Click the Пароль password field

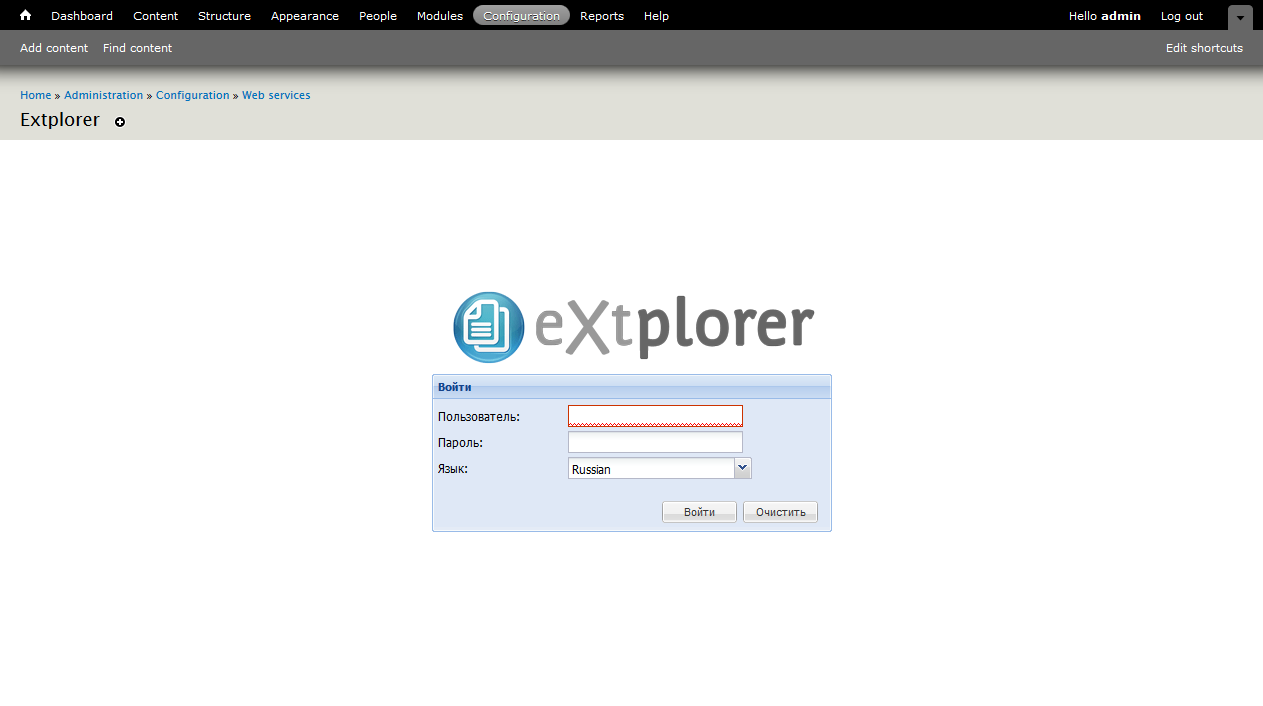point(655,441)
